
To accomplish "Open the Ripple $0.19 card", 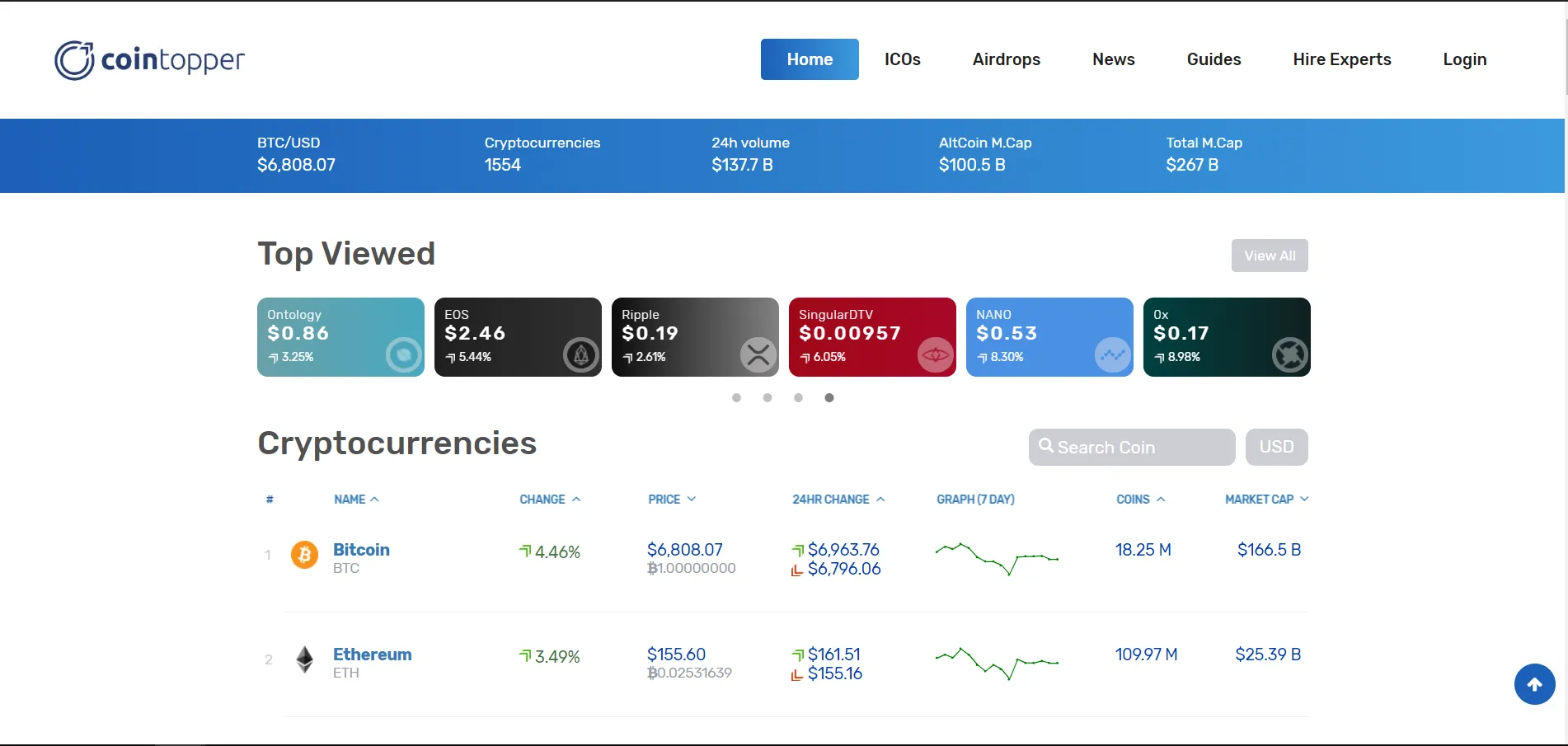I will (695, 337).
